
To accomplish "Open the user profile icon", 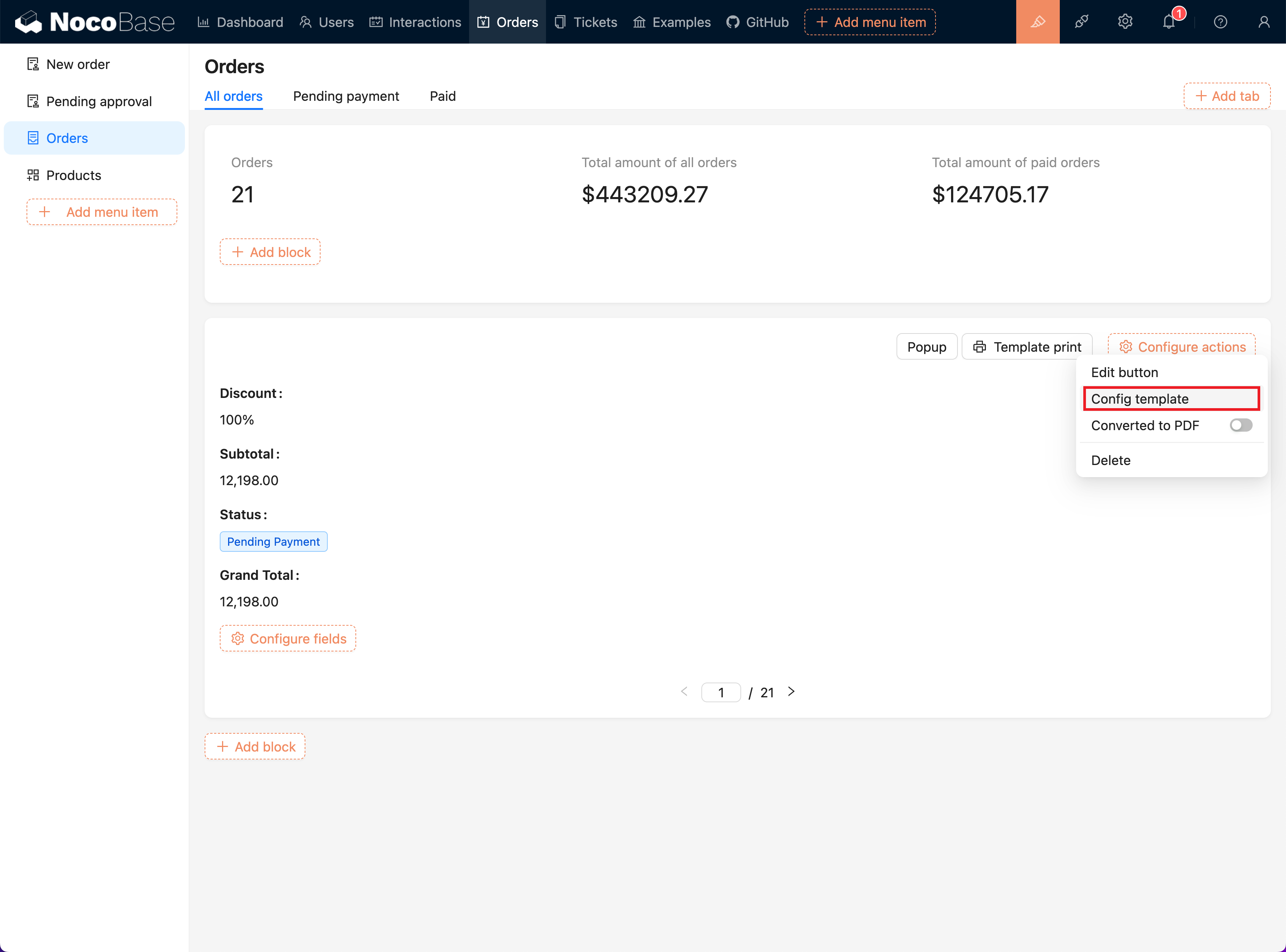I will [1264, 21].
